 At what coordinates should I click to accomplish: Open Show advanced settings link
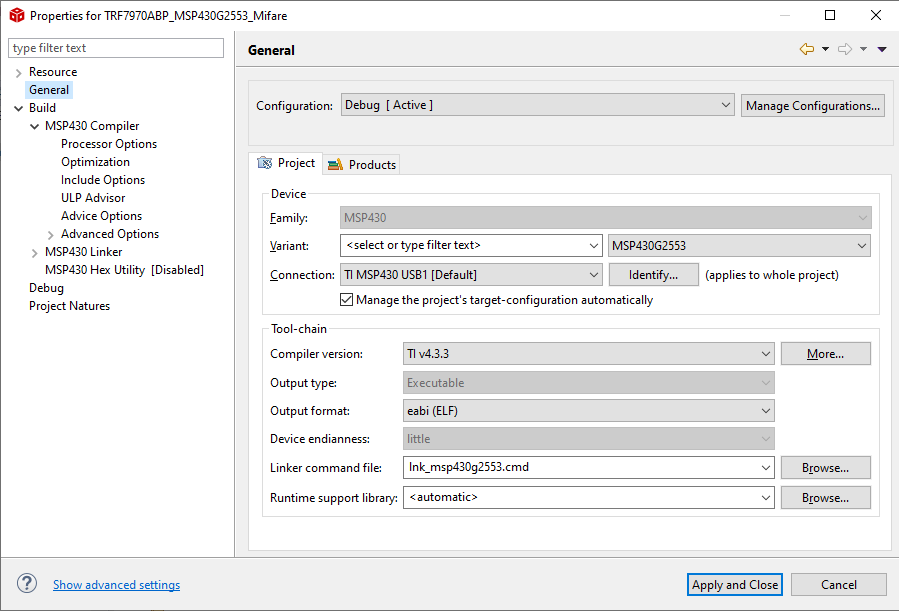pyautogui.click(x=116, y=585)
